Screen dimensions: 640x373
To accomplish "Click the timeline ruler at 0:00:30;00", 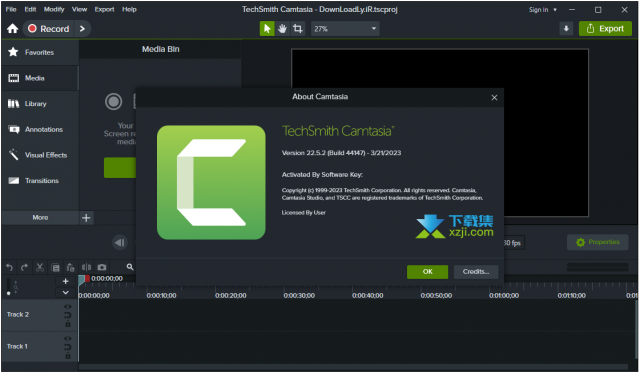I will (x=299, y=295).
